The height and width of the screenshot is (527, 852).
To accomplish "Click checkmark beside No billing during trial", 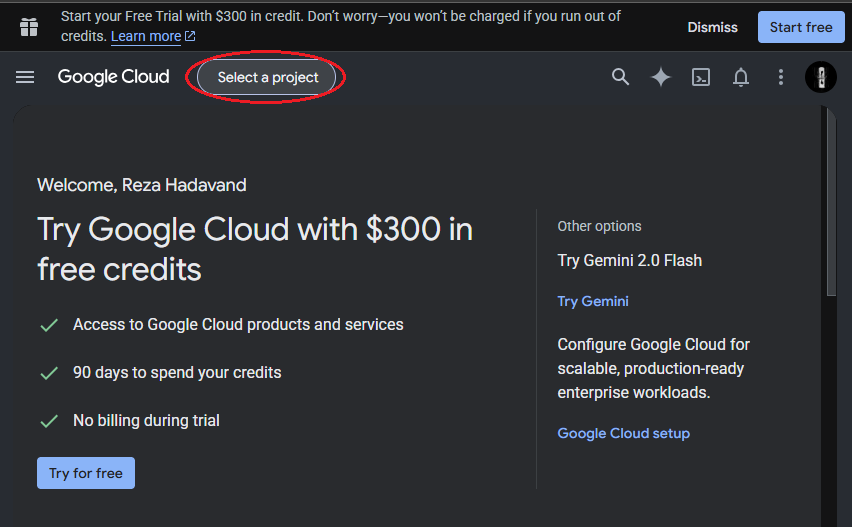I will pos(49,421).
